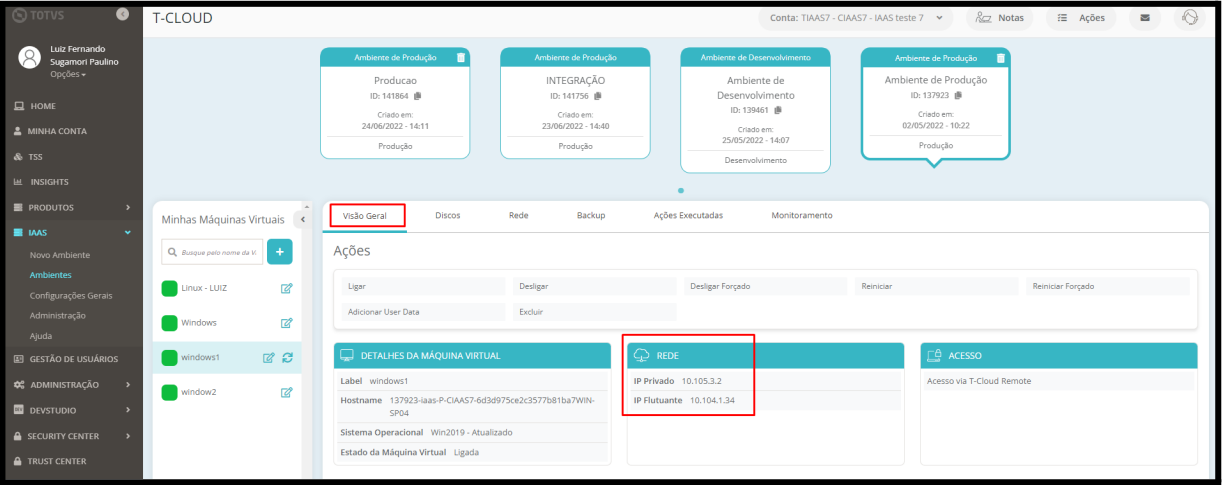Copy ID 139461 with the copy icon
The image size is (1222, 485).
click(776, 109)
